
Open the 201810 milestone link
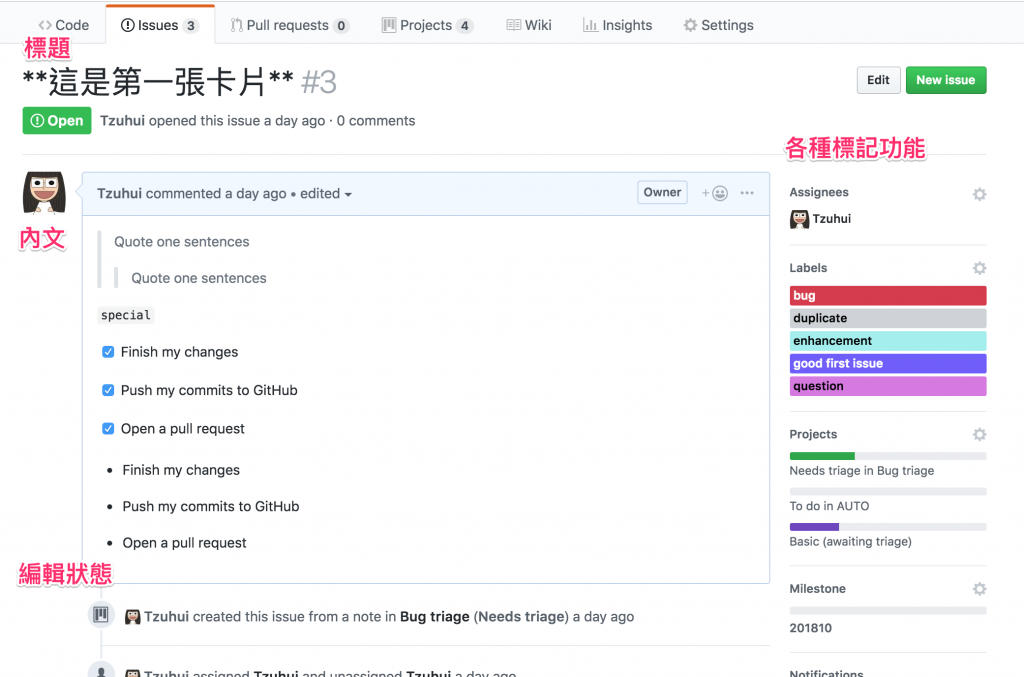tap(810, 628)
